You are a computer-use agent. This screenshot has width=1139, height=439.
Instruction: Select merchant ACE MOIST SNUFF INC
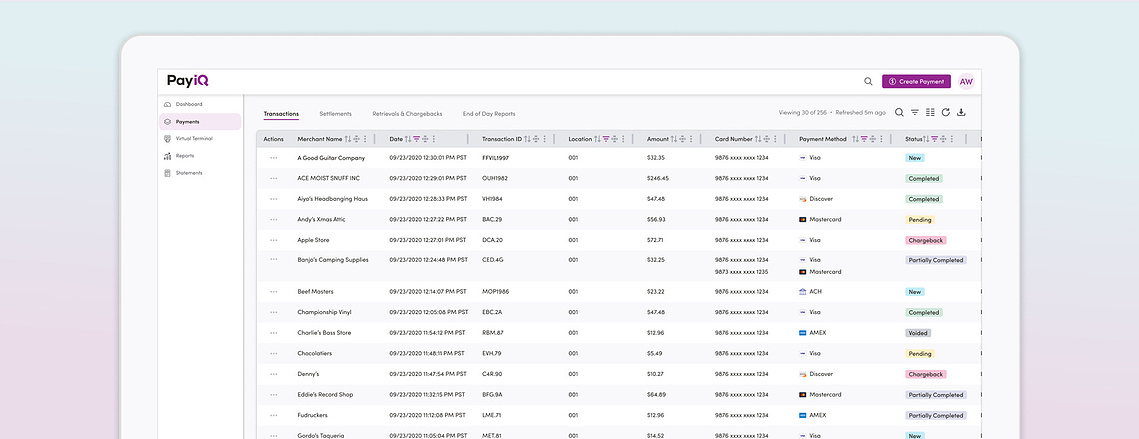(x=328, y=178)
